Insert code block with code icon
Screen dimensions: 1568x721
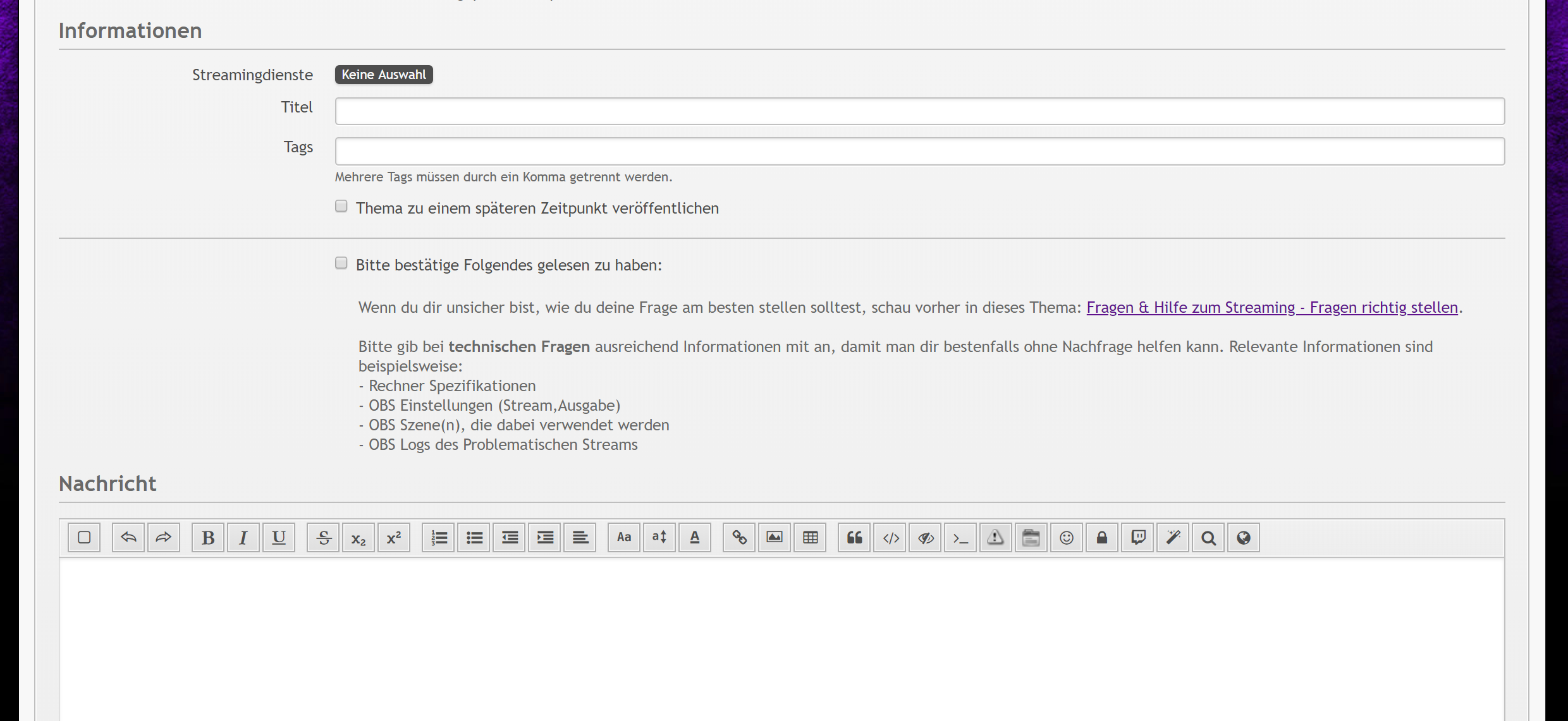[x=890, y=538]
